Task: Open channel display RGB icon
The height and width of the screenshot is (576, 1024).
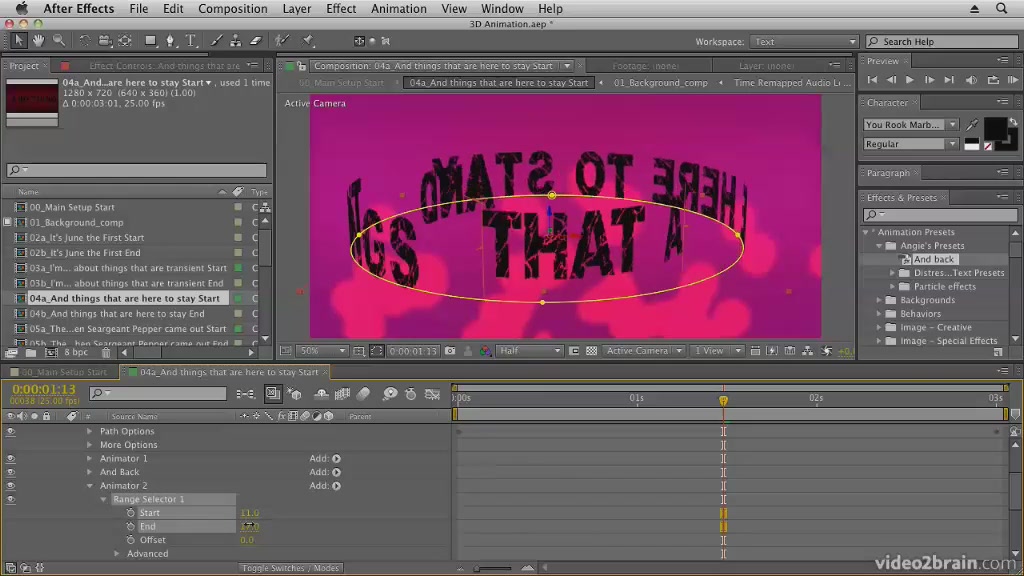Action: (x=485, y=351)
